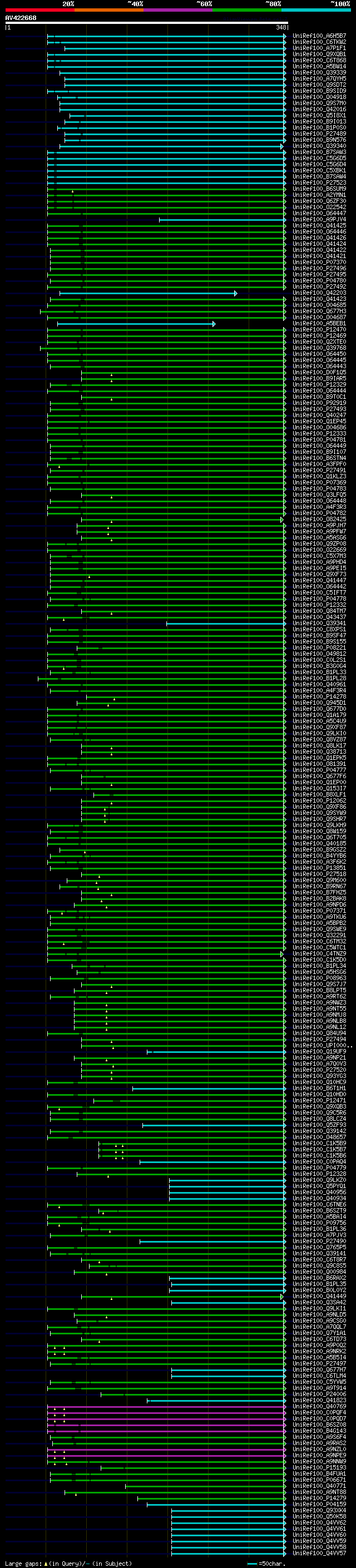Open hit UniRef100_Q39339
This screenshot has height=1568, width=356.
click(x=319, y=72)
